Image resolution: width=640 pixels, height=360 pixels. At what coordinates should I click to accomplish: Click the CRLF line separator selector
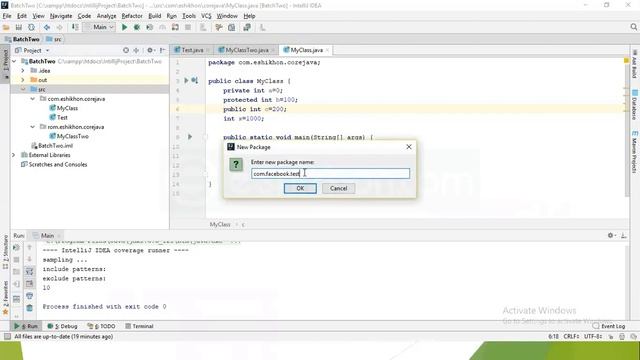click(x=571, y=336)
